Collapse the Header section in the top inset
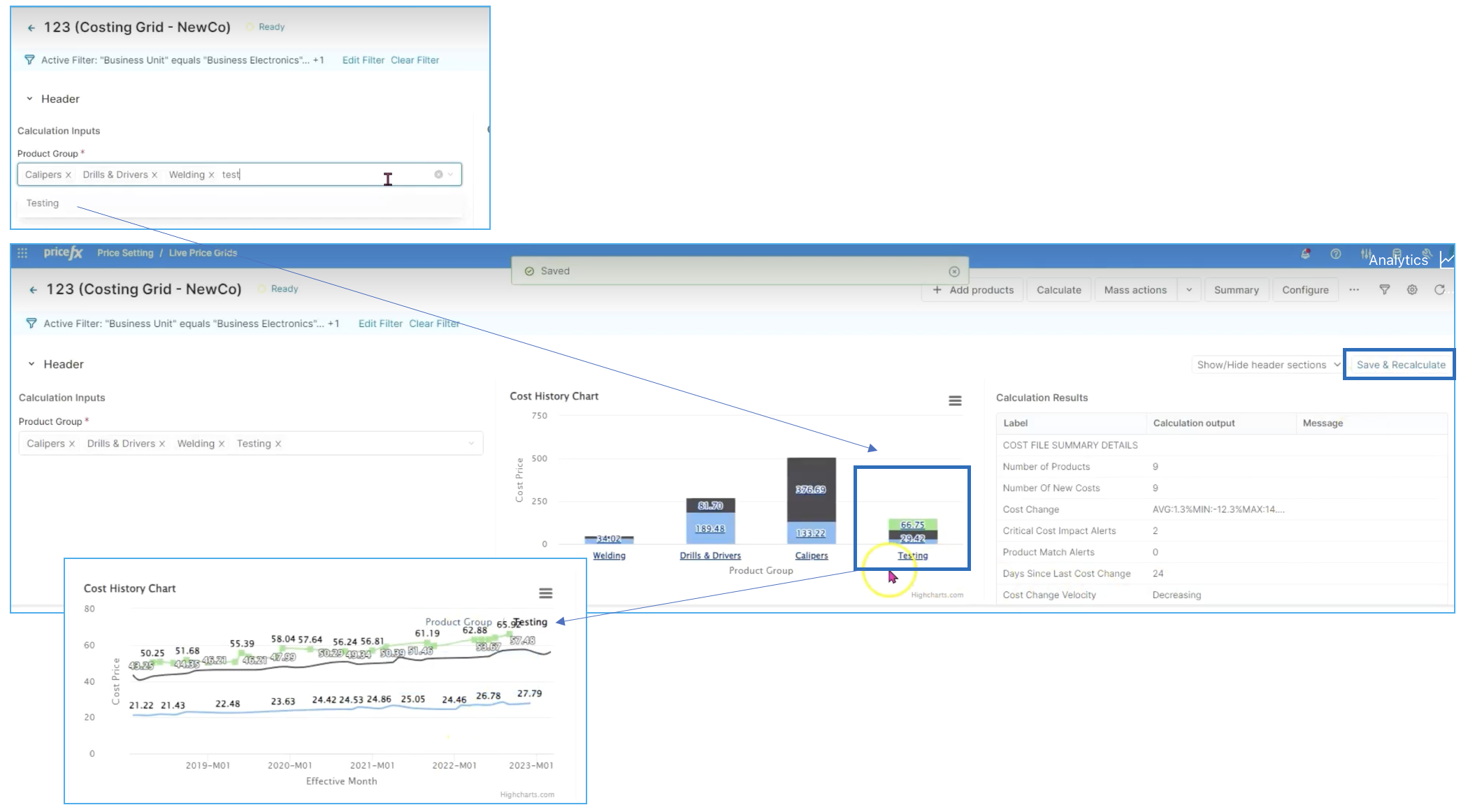This screenshot has height=812, width=1461. [x=30, y=99]
